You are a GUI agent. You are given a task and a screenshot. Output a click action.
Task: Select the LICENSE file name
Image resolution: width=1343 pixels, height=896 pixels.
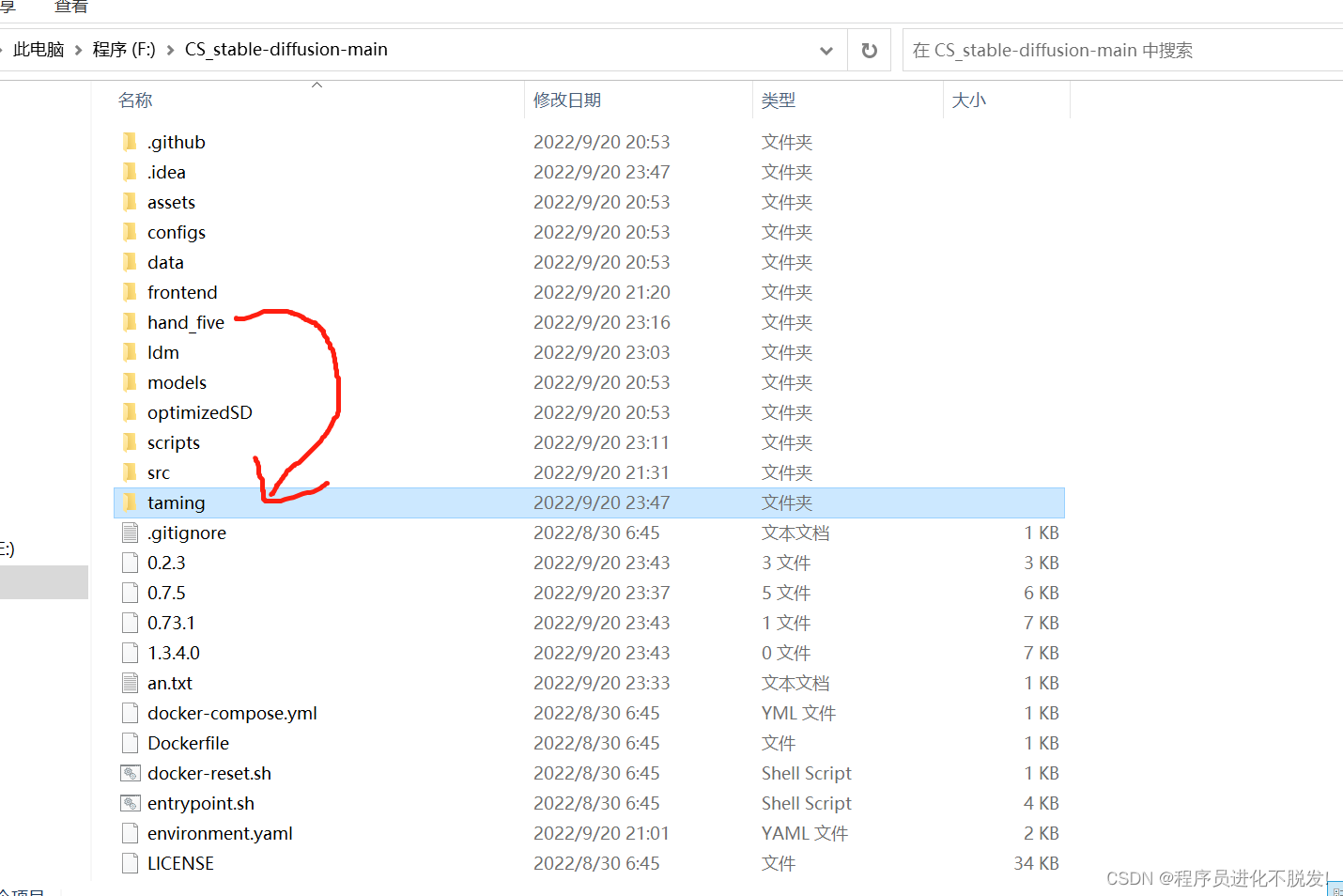[x=180, y=863]
